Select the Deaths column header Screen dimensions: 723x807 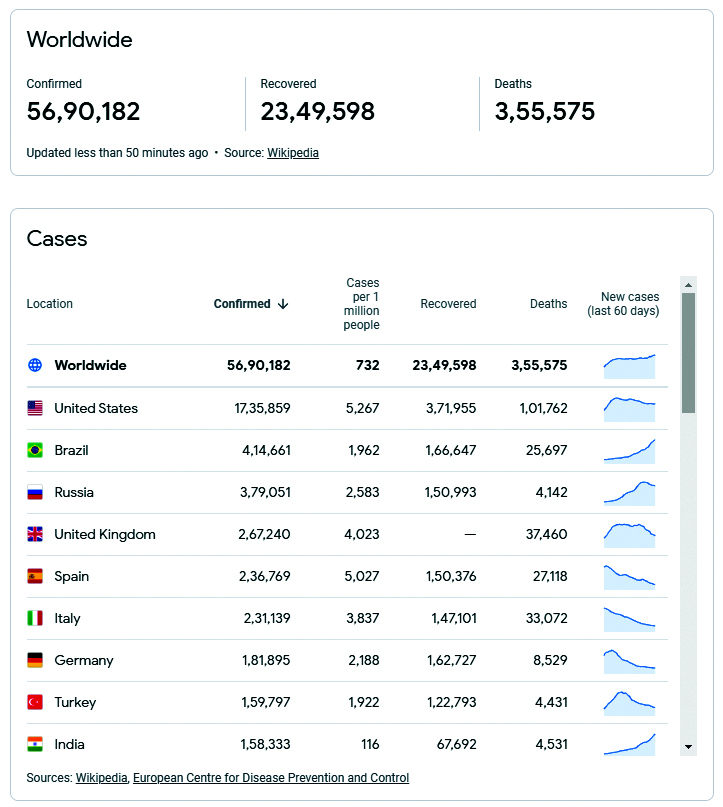(549, 304)
